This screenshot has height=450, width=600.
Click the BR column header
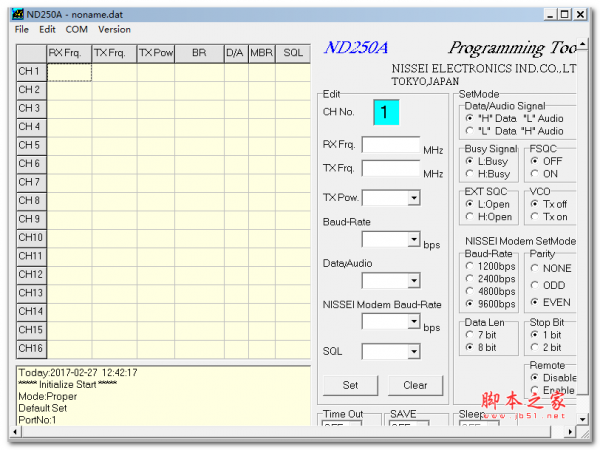point(199,53)
